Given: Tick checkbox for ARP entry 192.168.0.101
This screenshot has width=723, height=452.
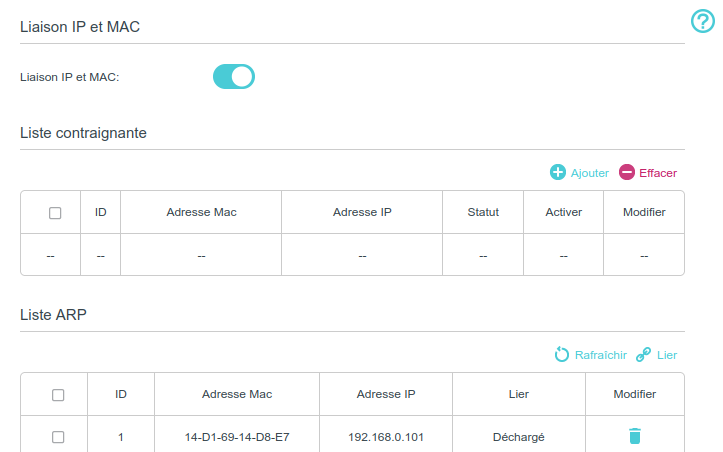Looking at the screenshot, I should click(58, 437).
